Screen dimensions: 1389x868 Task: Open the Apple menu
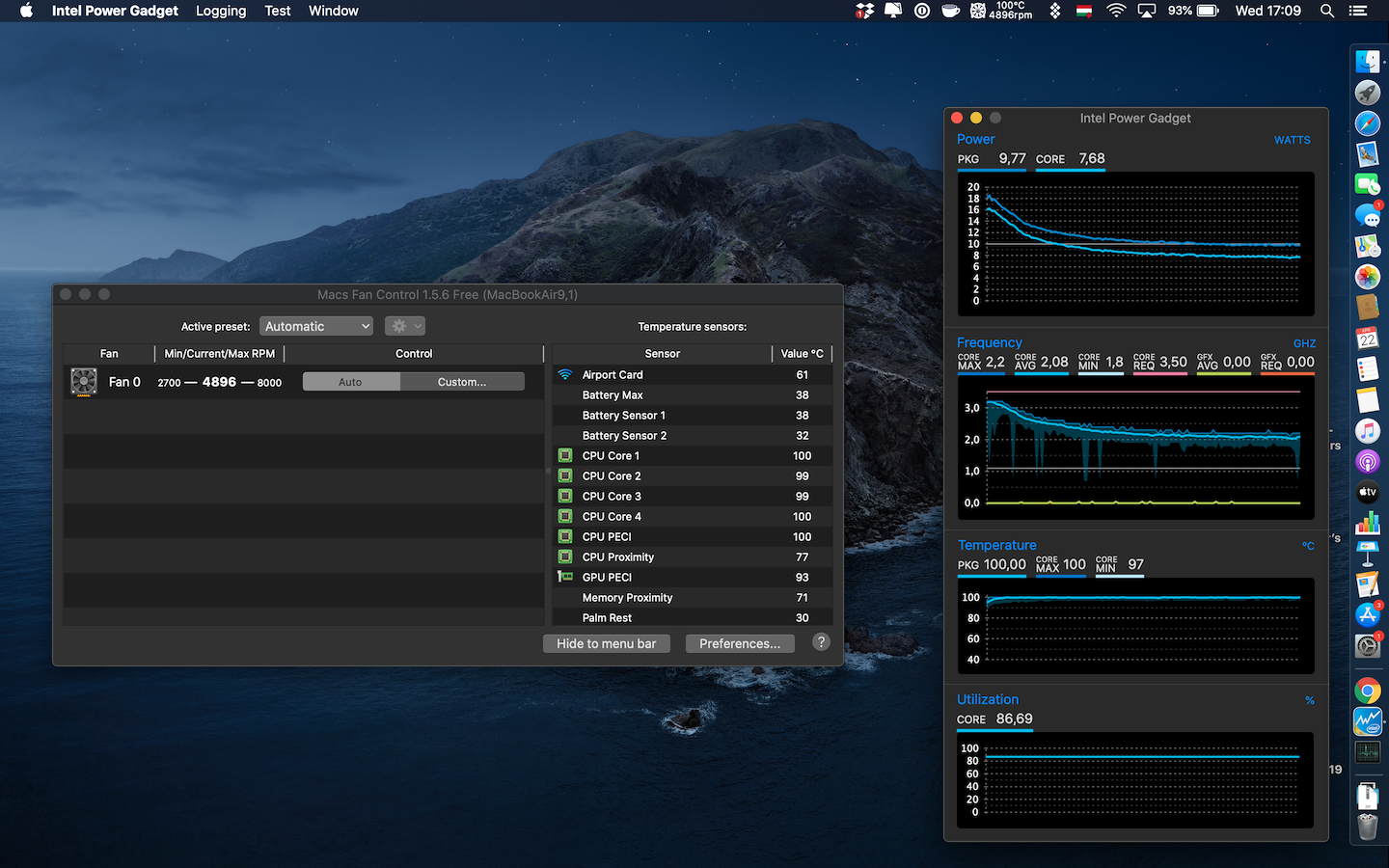coord(26,11)
